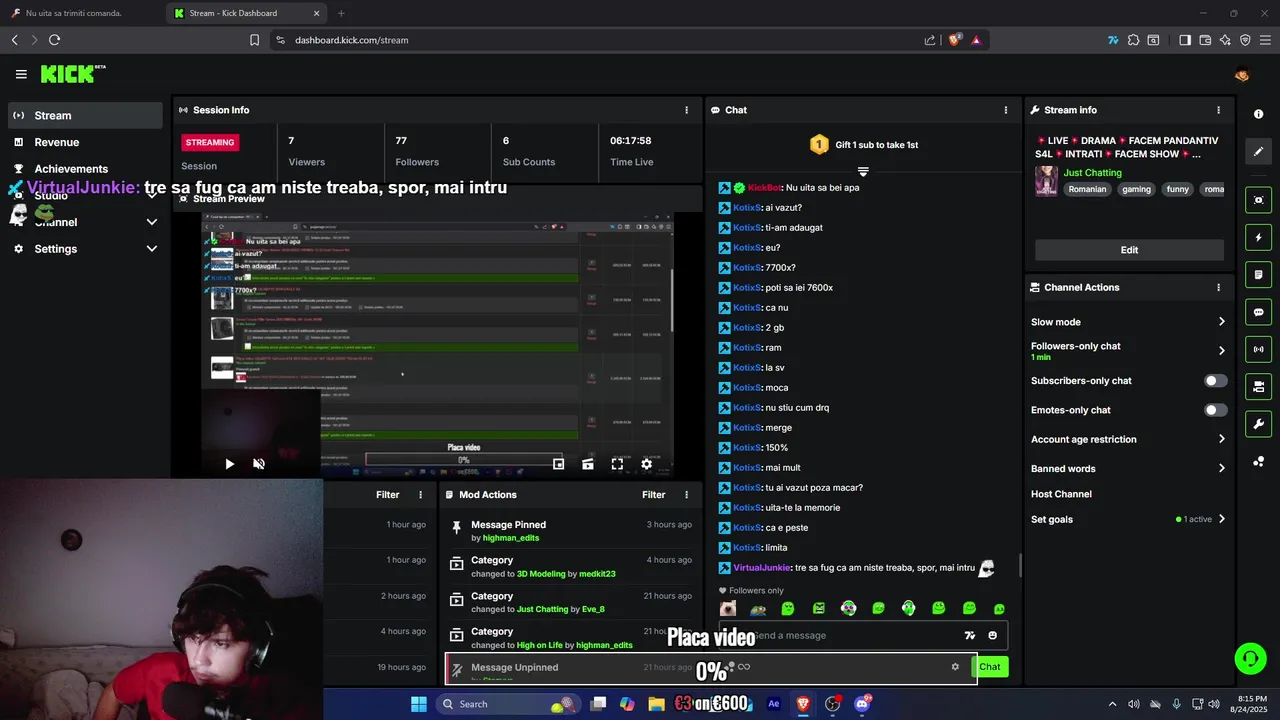Image resolution: width=1280 pixels, height=720 pixels.
Task: Collapse pinned message arrow below gift banner
Action: 863,172
